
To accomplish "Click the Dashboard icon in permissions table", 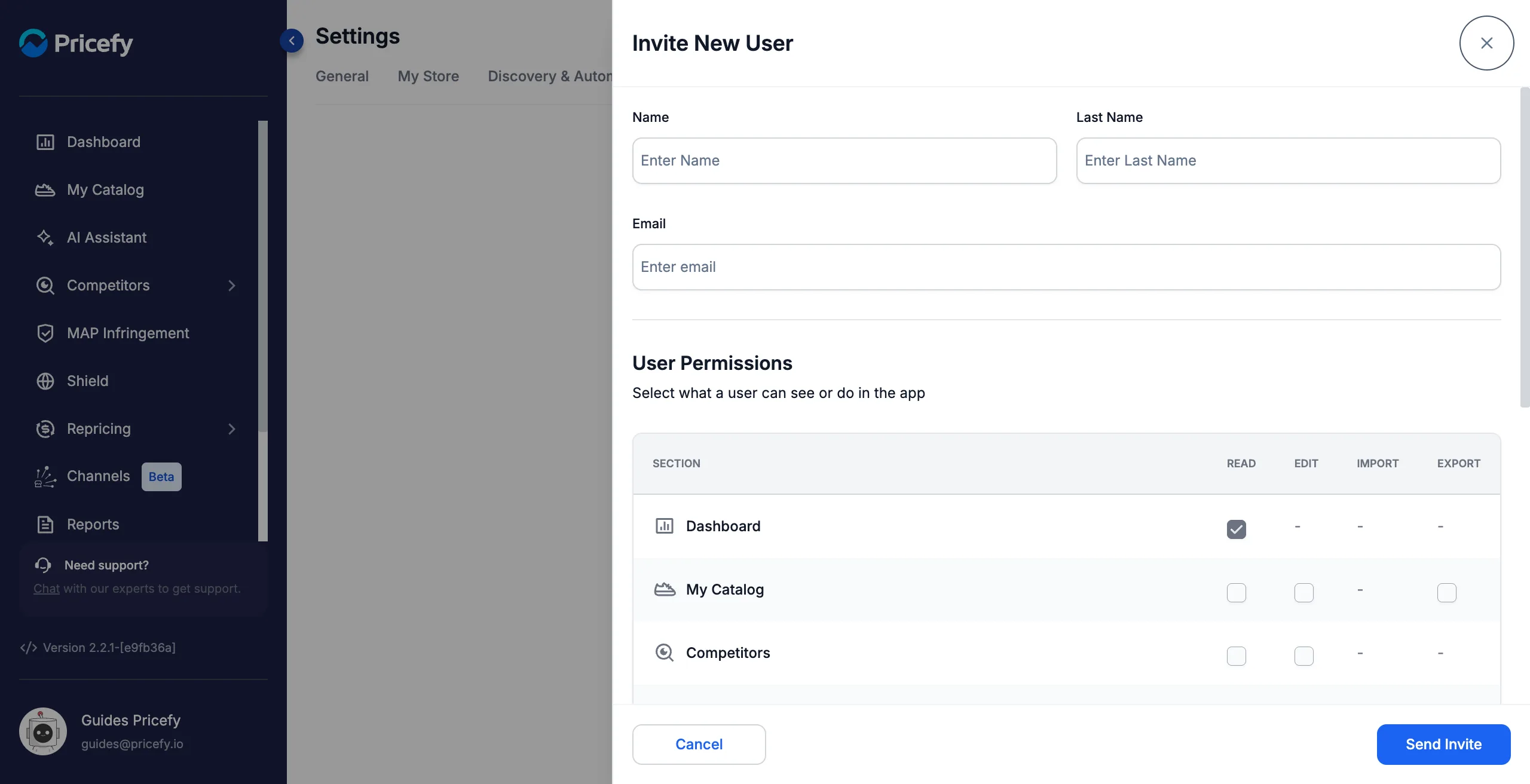I will (x=665, y=526).
